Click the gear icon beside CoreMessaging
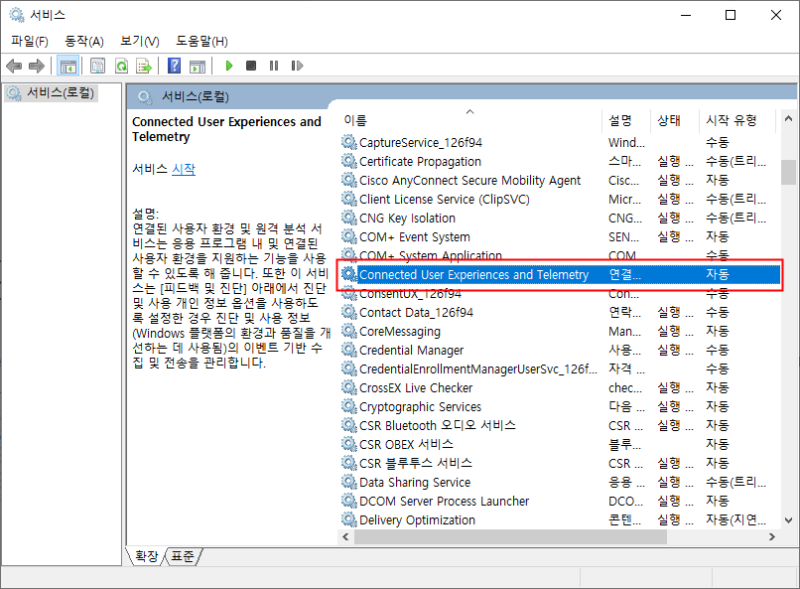The height and width of the screenshot is (589, 800). (x=349, y=331)
